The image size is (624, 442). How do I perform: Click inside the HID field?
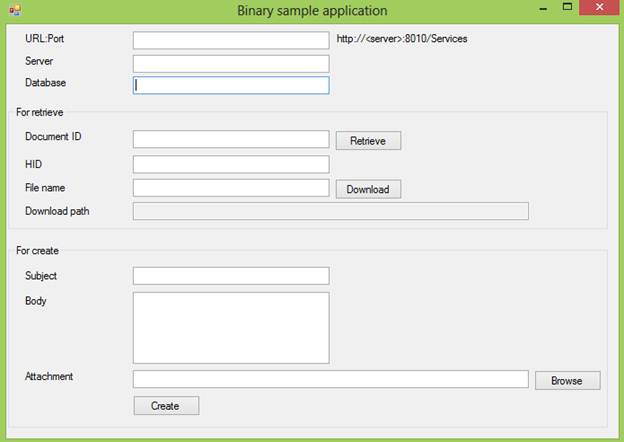(231, 164)
